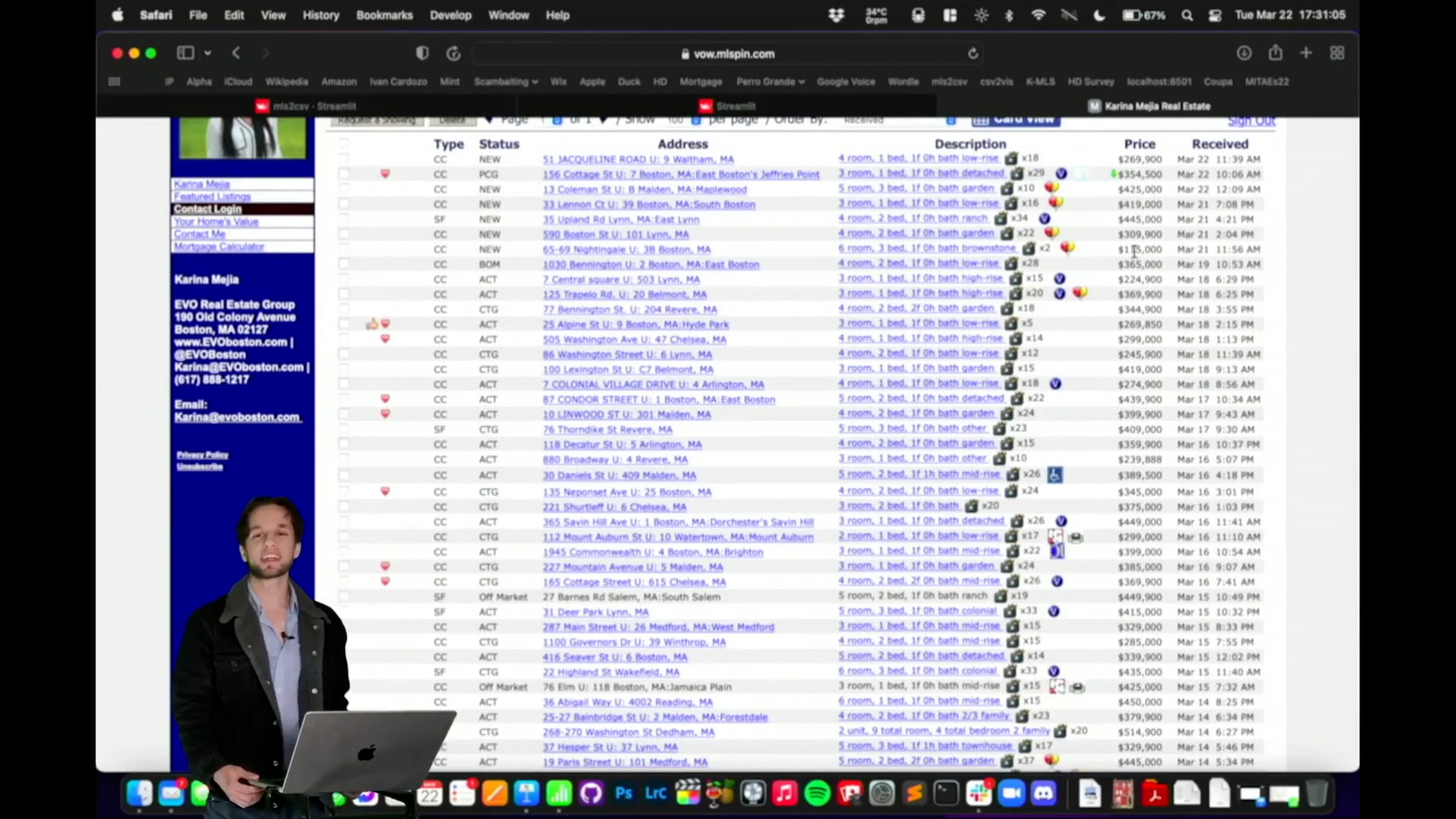
Task: Launch Discord from the Dock
Action: [x=1043, y=794]
